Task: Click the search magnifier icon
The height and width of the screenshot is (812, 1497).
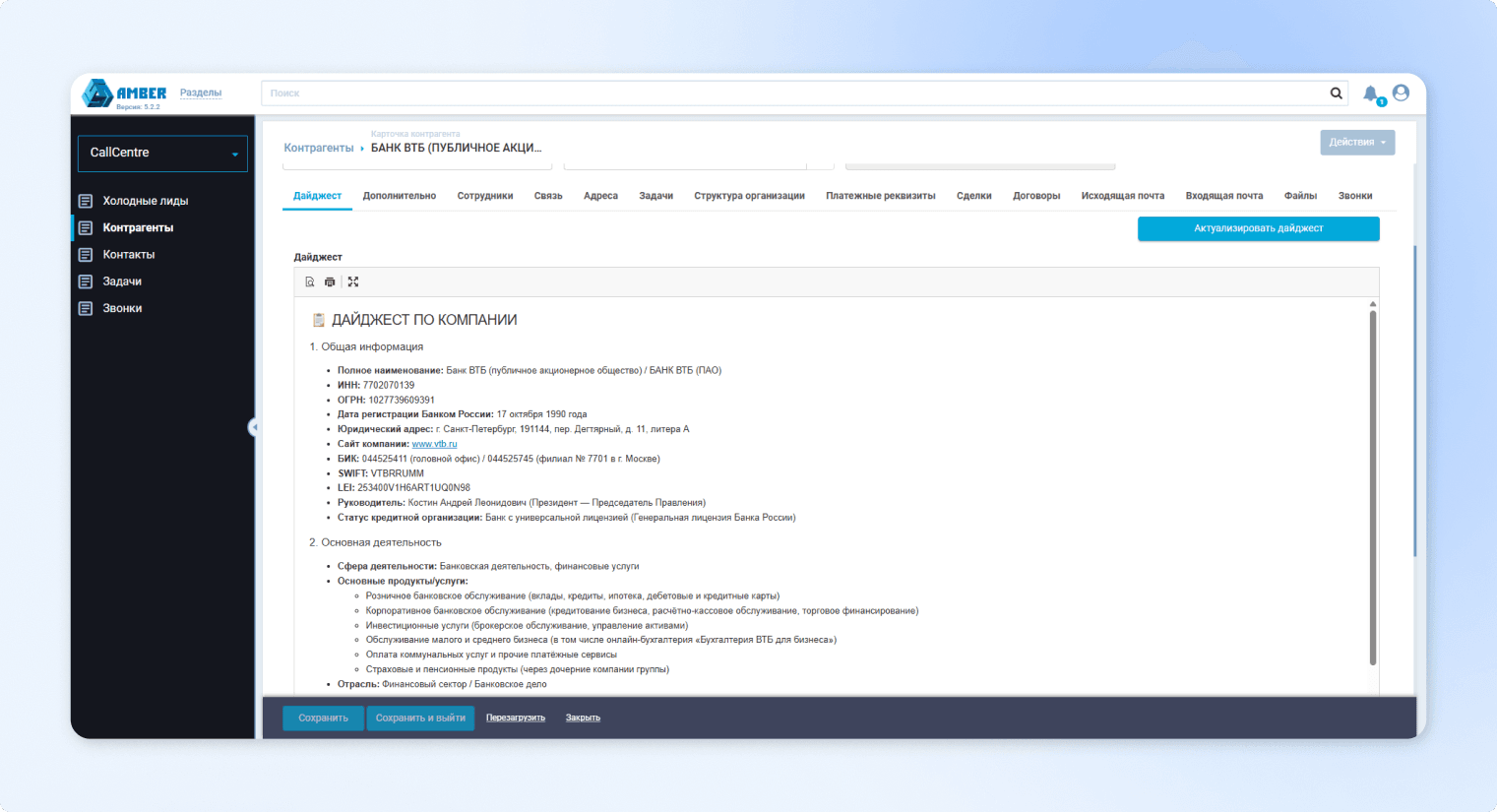Action: [1336, 94]
